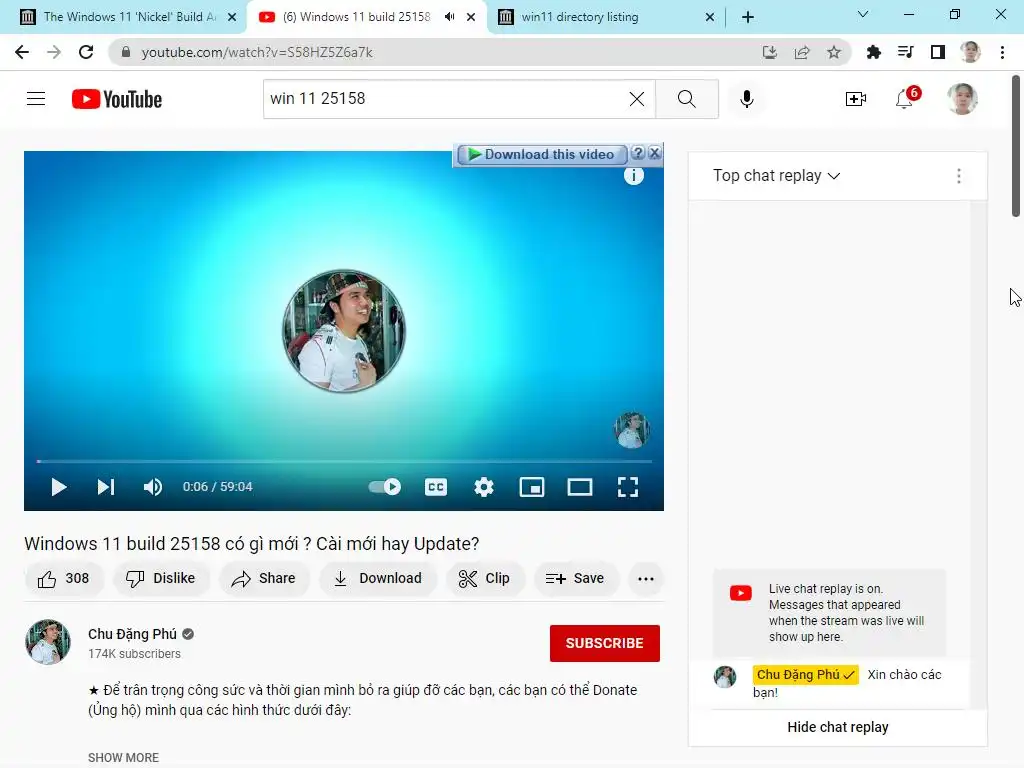The image size is (1024, 768).
Task: Open Chrome profile avatar
Action: [970, 52]
